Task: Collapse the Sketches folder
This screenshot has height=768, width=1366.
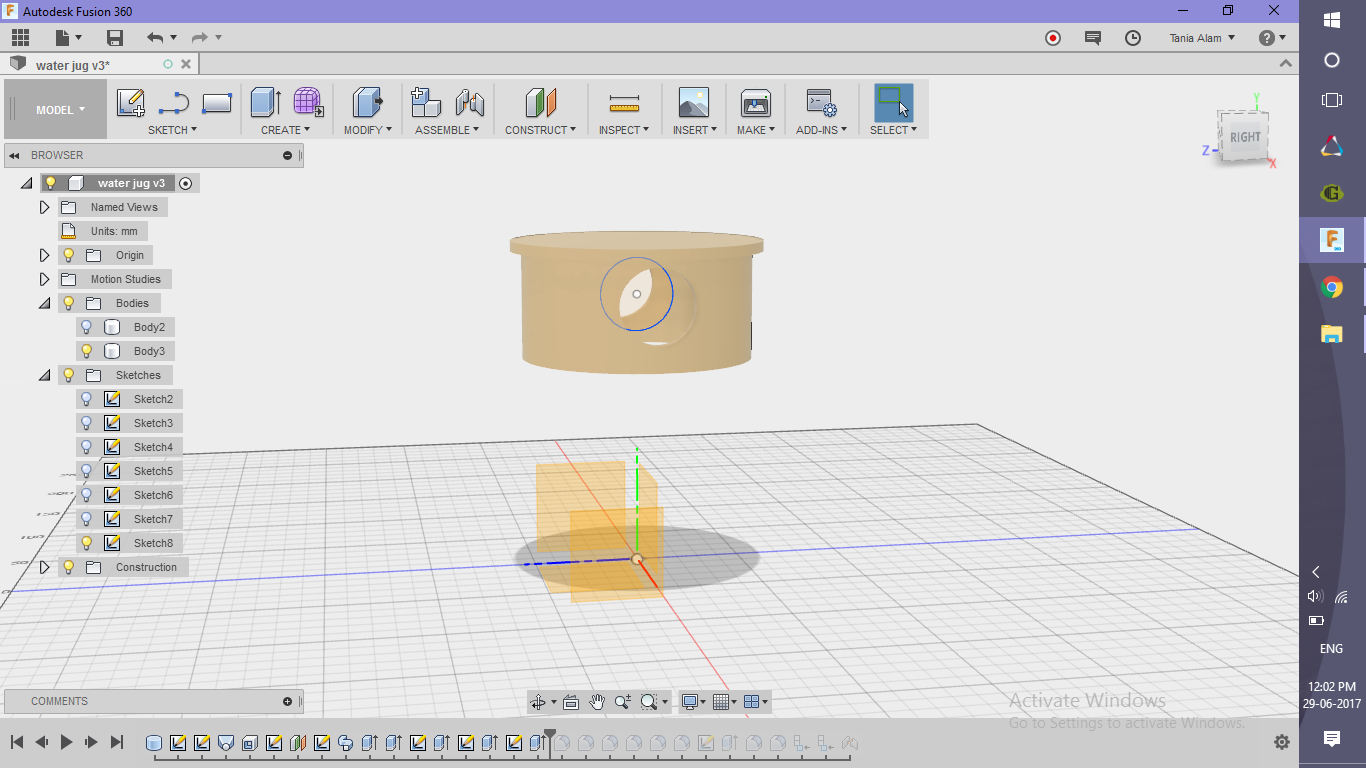Action: (44, 375)
